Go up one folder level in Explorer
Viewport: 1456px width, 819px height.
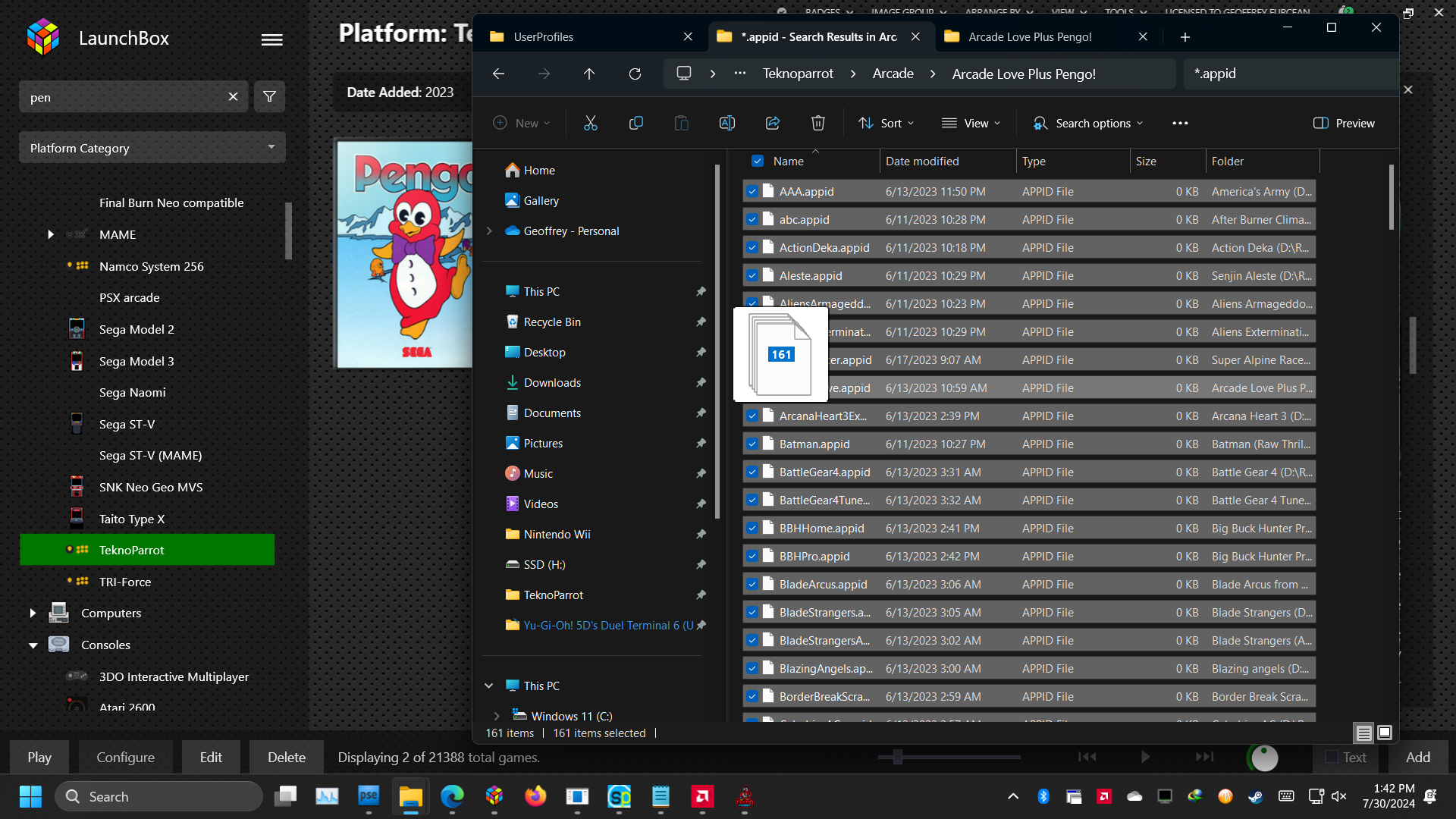tap(589, 74)
